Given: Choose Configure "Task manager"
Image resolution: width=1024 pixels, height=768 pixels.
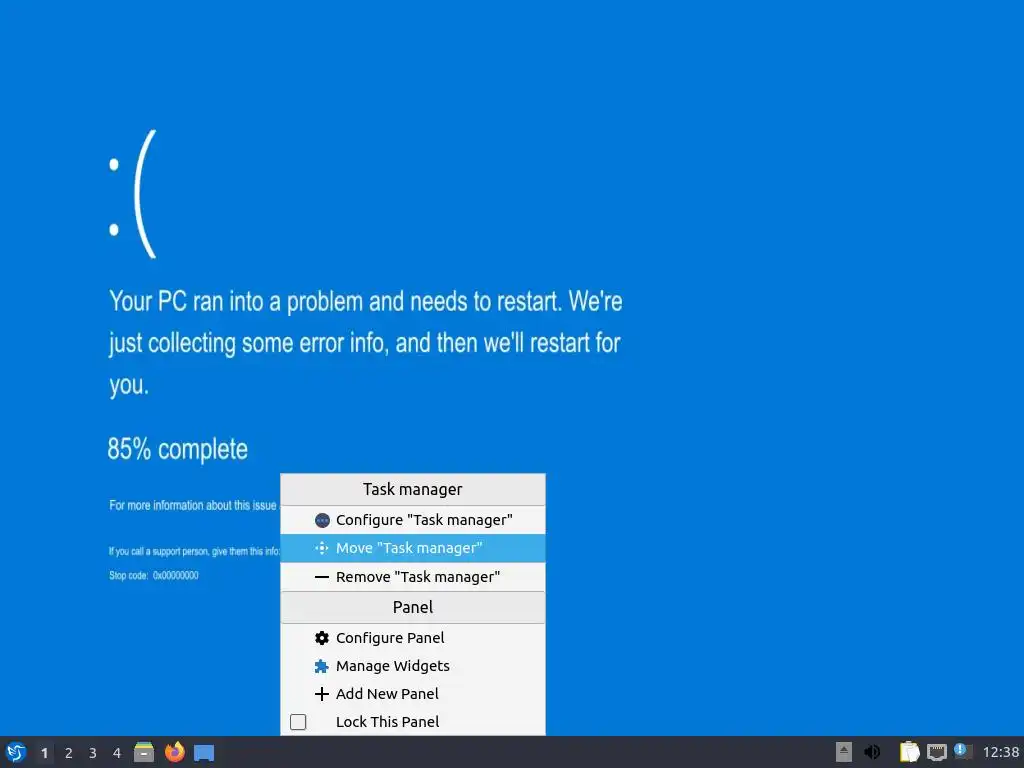Looking at the screenshot, I should (413, 520).
